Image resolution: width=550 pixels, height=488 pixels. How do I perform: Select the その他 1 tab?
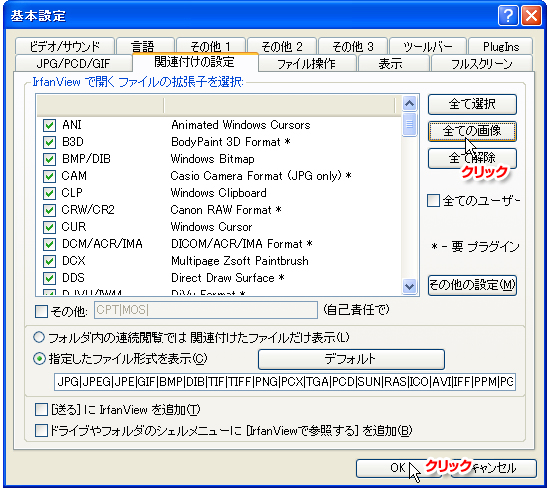[211, 46]
